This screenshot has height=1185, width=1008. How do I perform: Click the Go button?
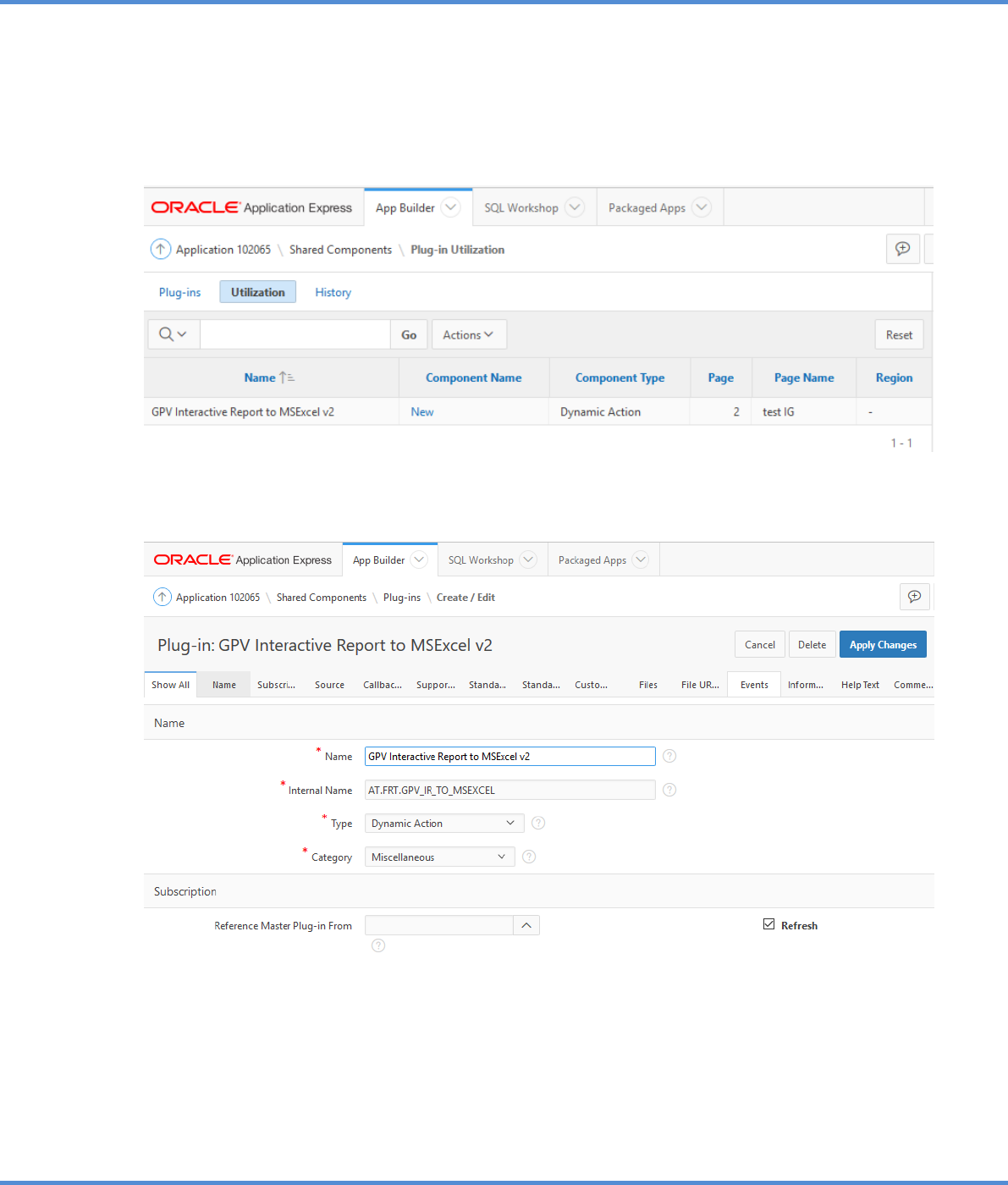click(x=409, y=334)
